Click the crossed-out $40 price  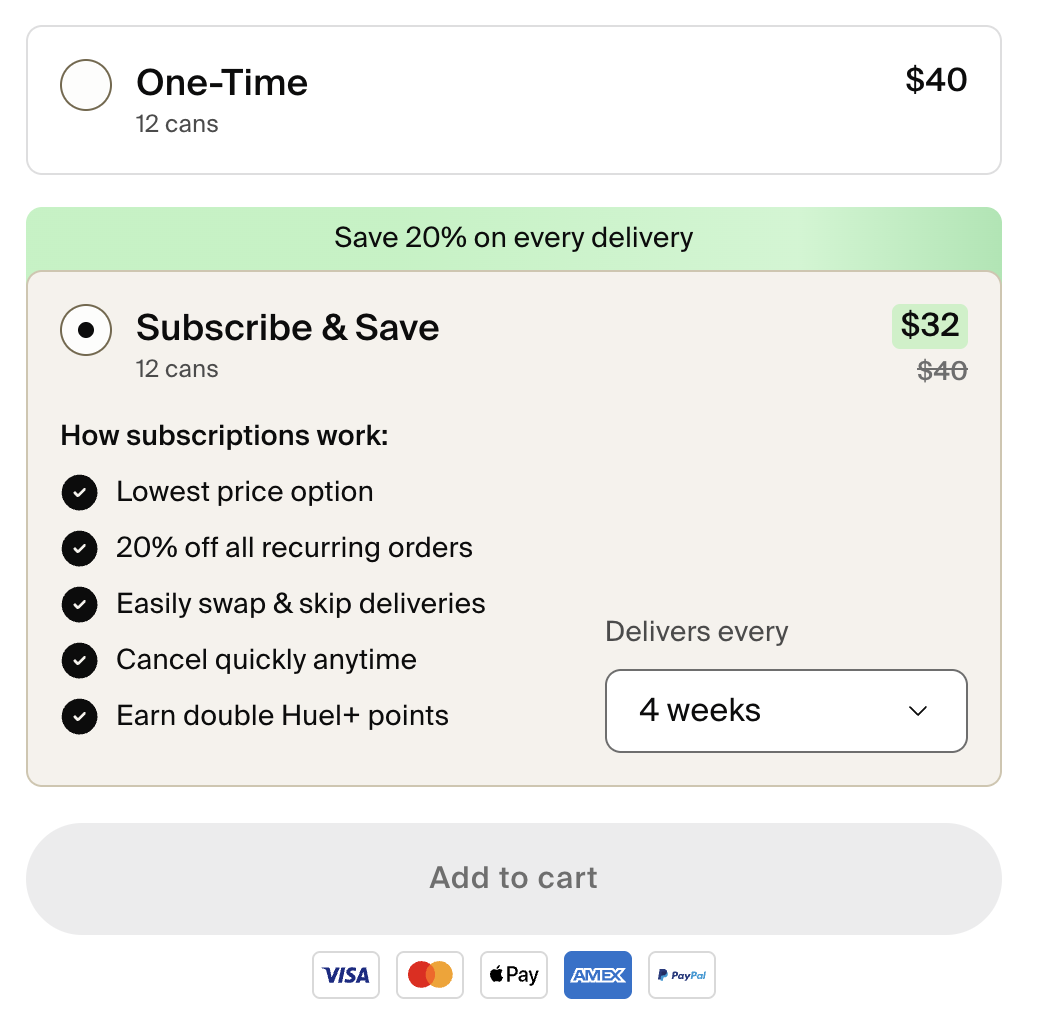coord(941,370)
